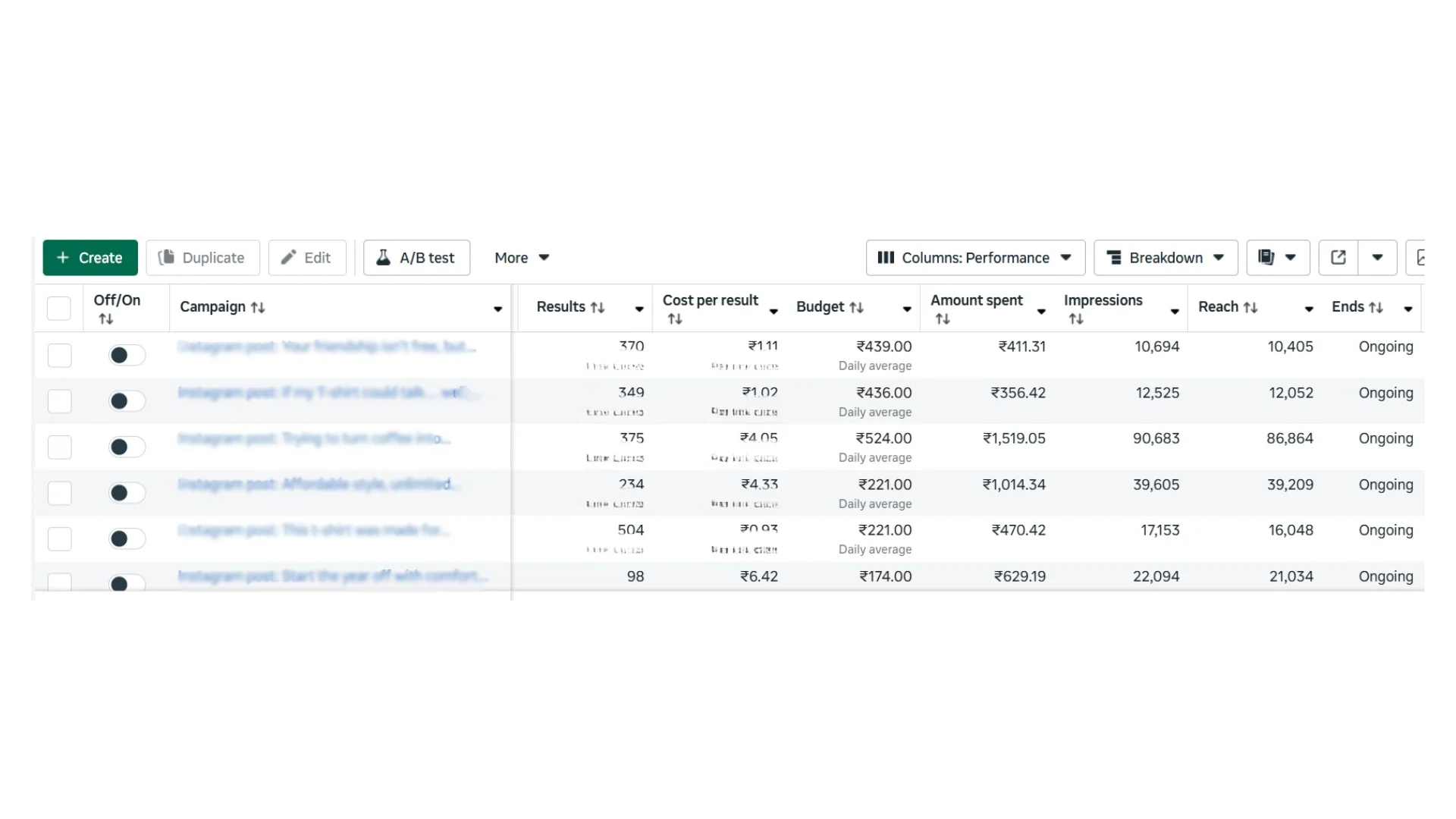1456x819 pixels.
Task: Select checkbox for ₹1,519.05 spent campaign
Action: pyautogui.click(x=59, y=447)
